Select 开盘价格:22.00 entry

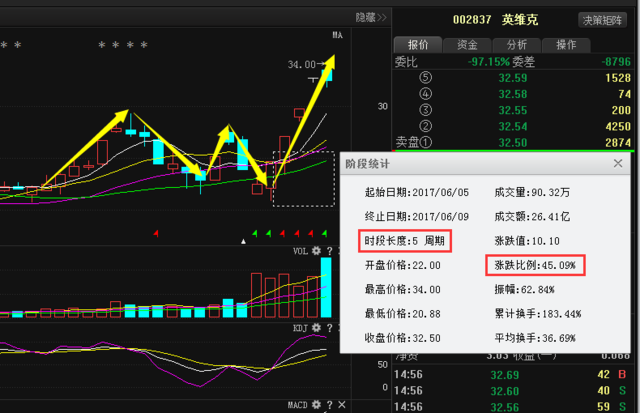[402, 265]
